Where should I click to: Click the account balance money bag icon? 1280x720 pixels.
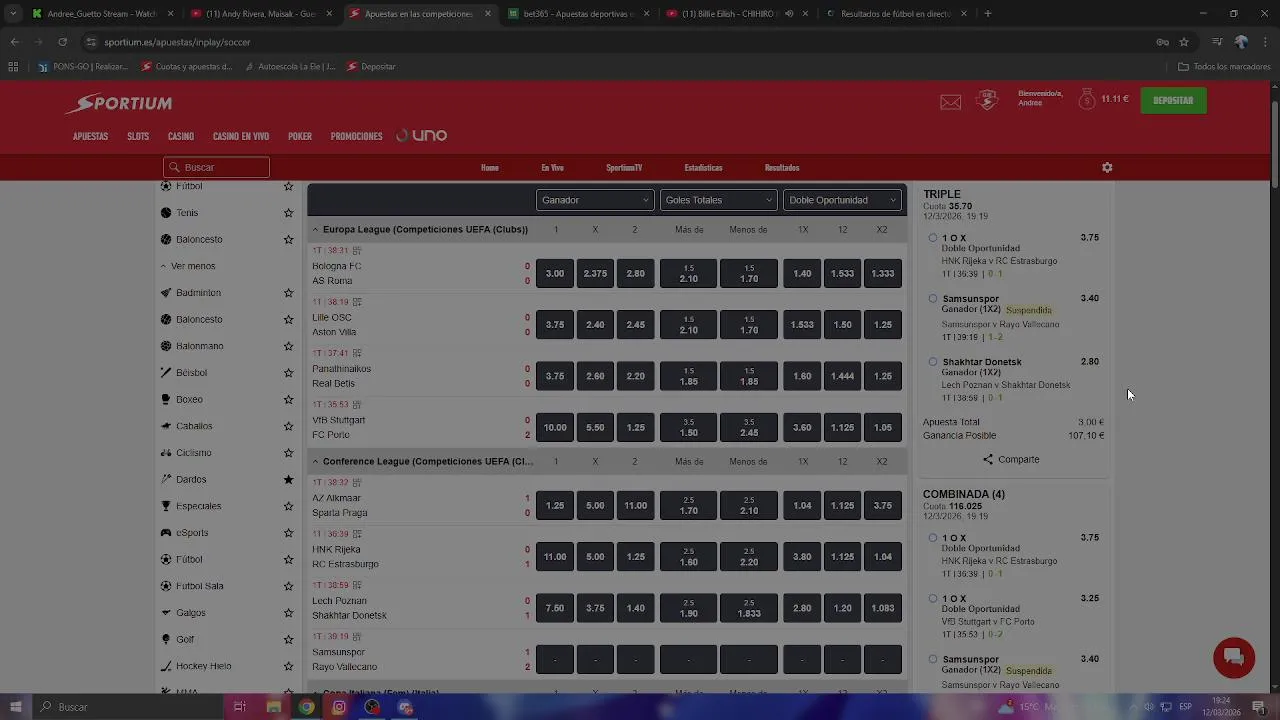click(1087, 99)
